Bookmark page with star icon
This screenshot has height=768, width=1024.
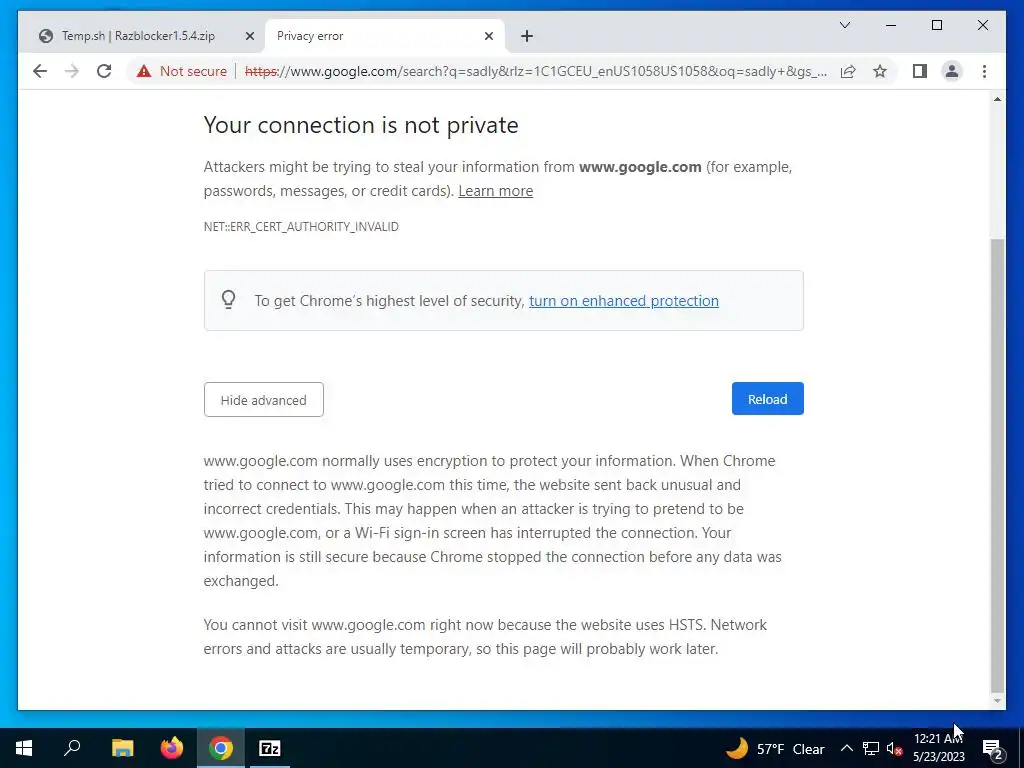pyautogui.click(x=880, y=71)
